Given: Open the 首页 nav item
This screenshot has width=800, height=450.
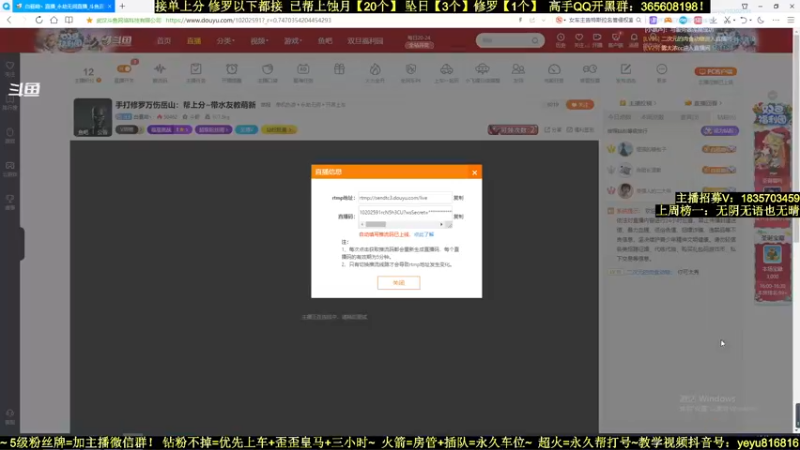Looking at the screenshot, I should pos(164,41).
